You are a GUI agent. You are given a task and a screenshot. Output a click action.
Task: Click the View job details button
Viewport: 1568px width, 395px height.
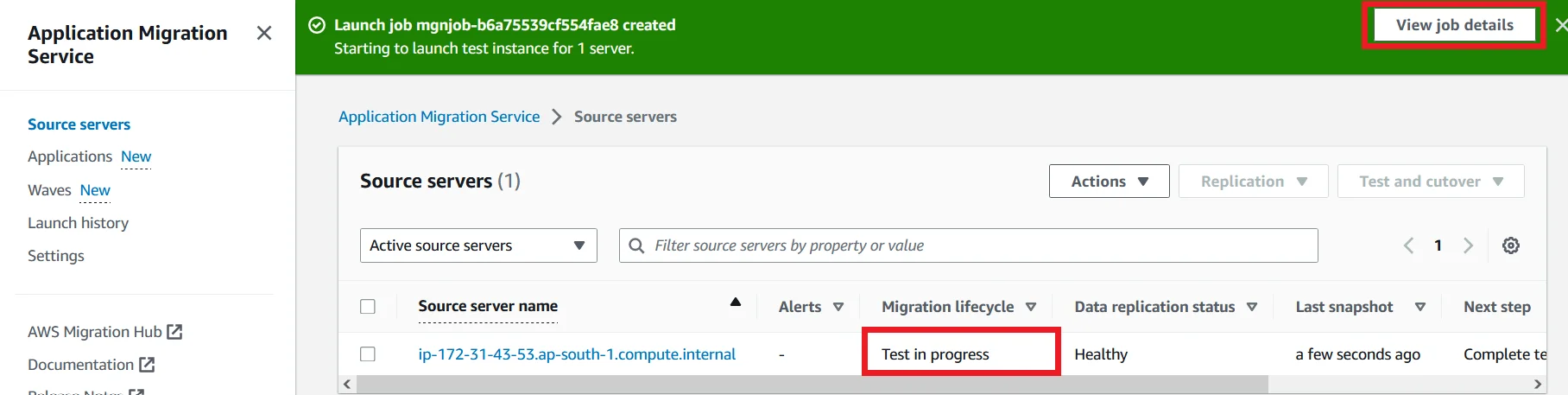click(x=1455, y=25)
